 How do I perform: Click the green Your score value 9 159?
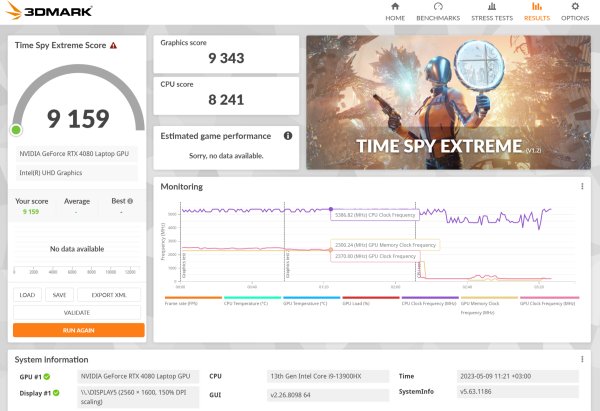(31, 212)
